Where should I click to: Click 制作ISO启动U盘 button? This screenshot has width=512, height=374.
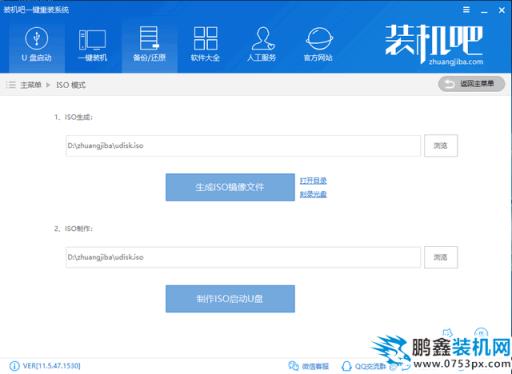pos(230,299)
